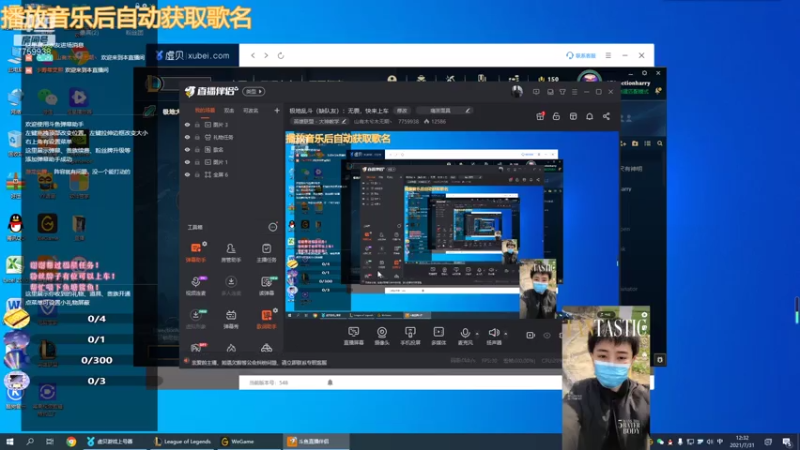Open the 弹幕助手 tool in the toolbox
The image size is (800, 450).
pyautogui.click(x=195, y=252)
